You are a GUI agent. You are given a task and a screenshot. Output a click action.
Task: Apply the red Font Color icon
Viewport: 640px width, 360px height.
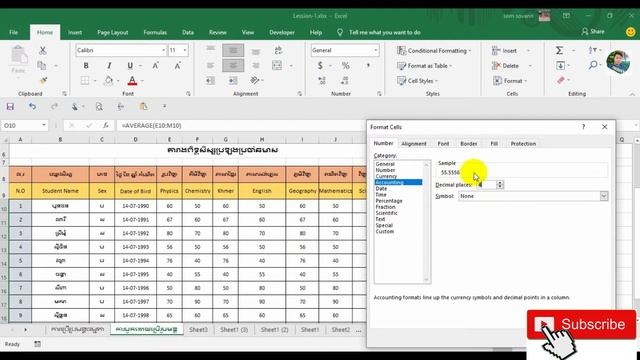point(132,81)
